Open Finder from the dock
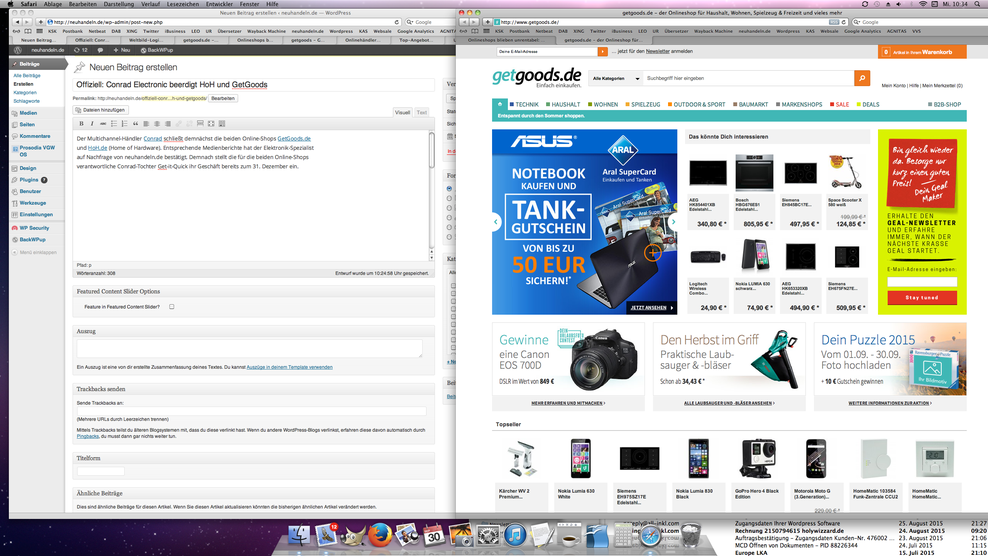 pos(299,536)
